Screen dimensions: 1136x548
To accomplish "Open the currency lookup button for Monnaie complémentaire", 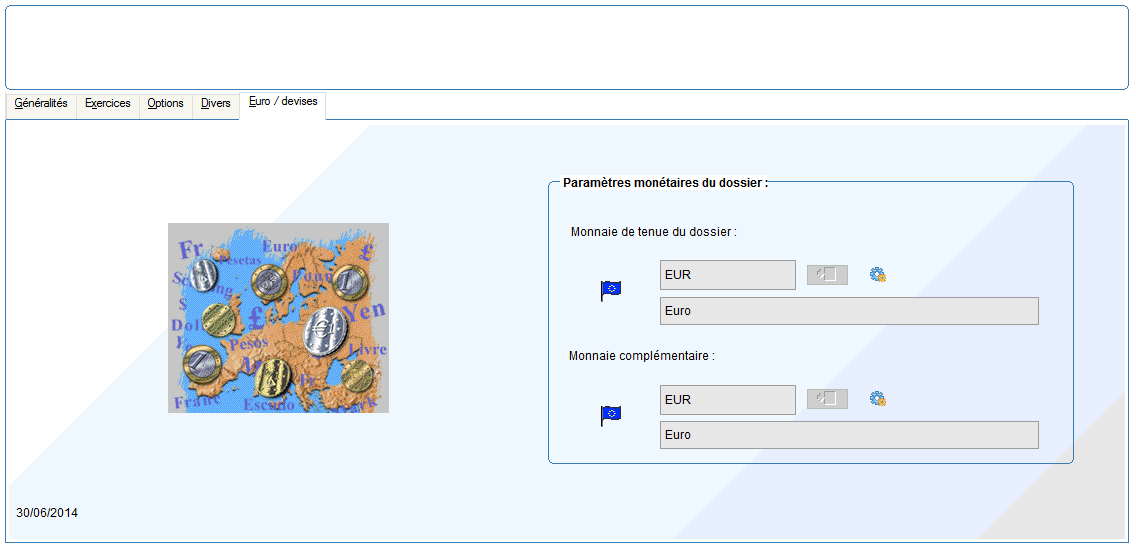I will pyautogui.click(x=827, y=399).
